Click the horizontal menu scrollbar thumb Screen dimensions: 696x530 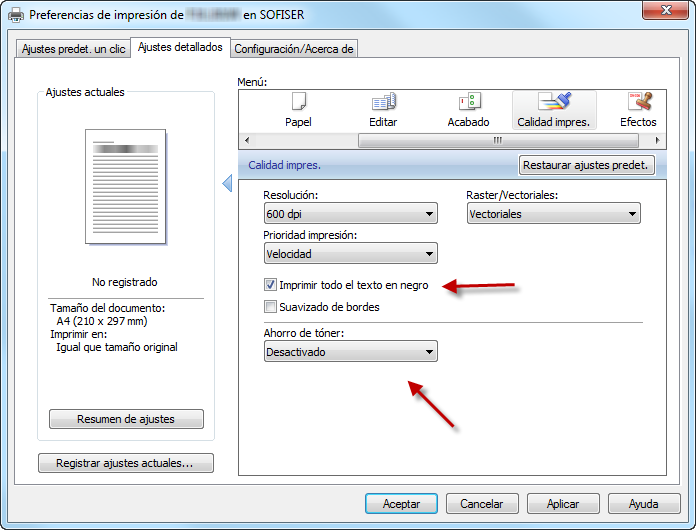[x=497, y=141]
